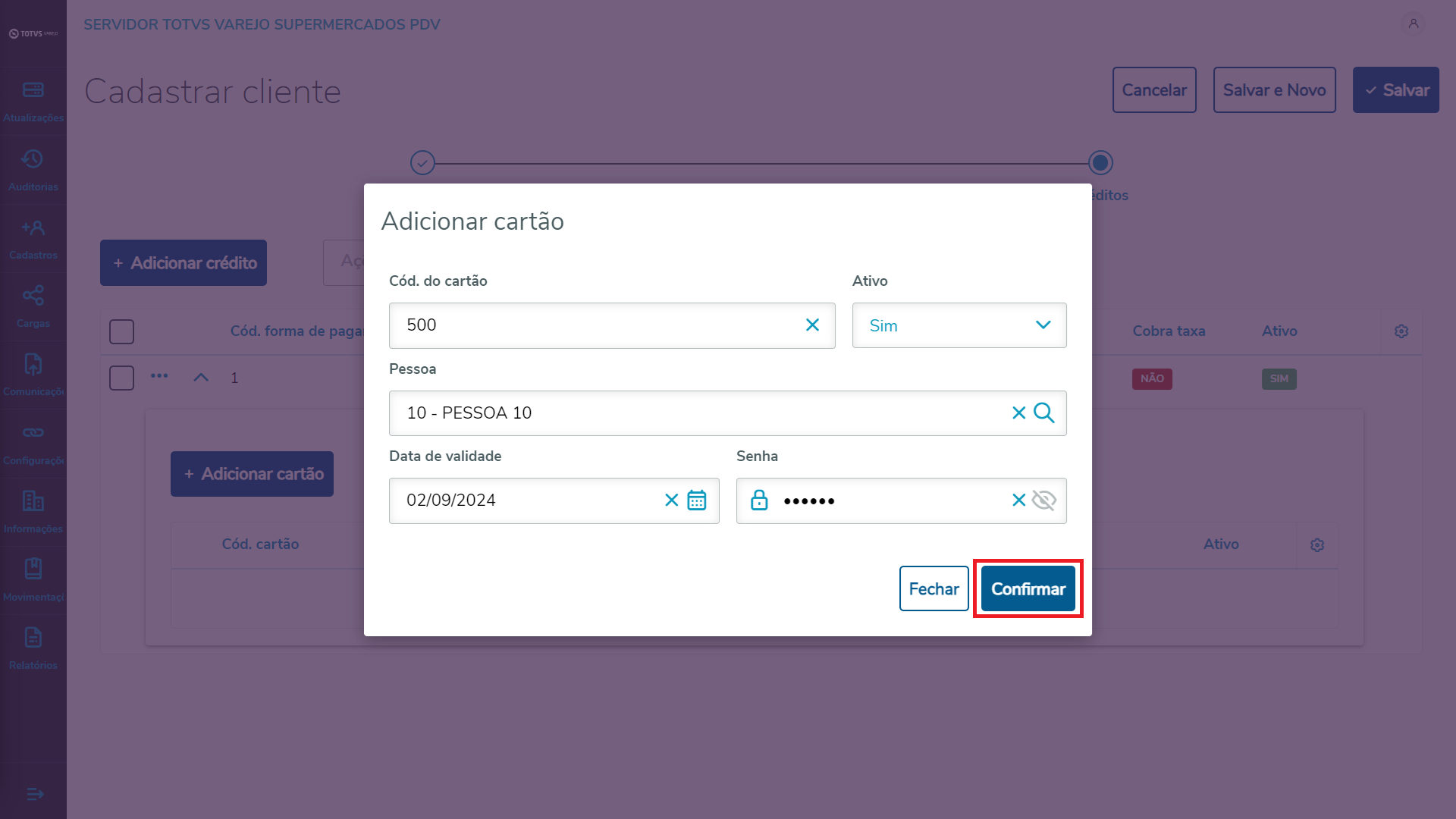Clear the Pessoa field value

(x=1018, y=413)
